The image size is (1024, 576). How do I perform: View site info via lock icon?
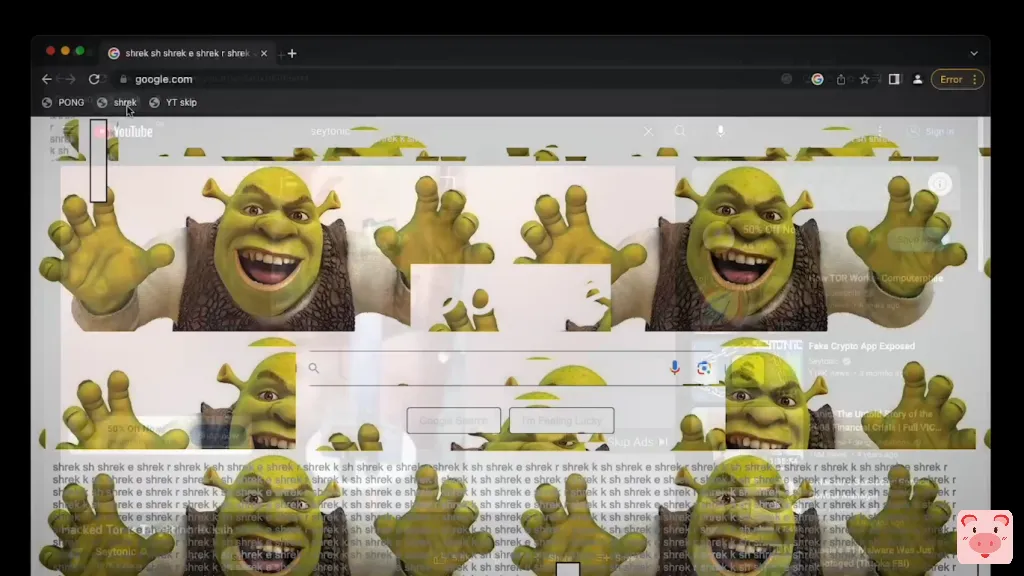(123, 79)
